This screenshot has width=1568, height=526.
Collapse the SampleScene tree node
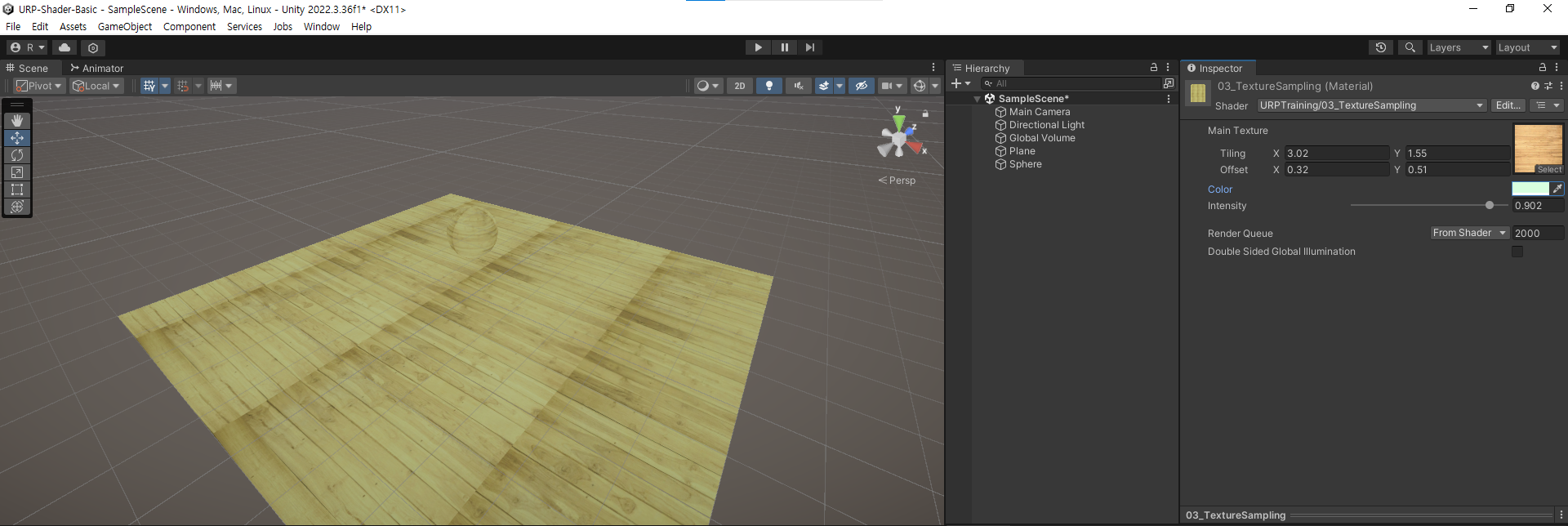coord(977,99)
